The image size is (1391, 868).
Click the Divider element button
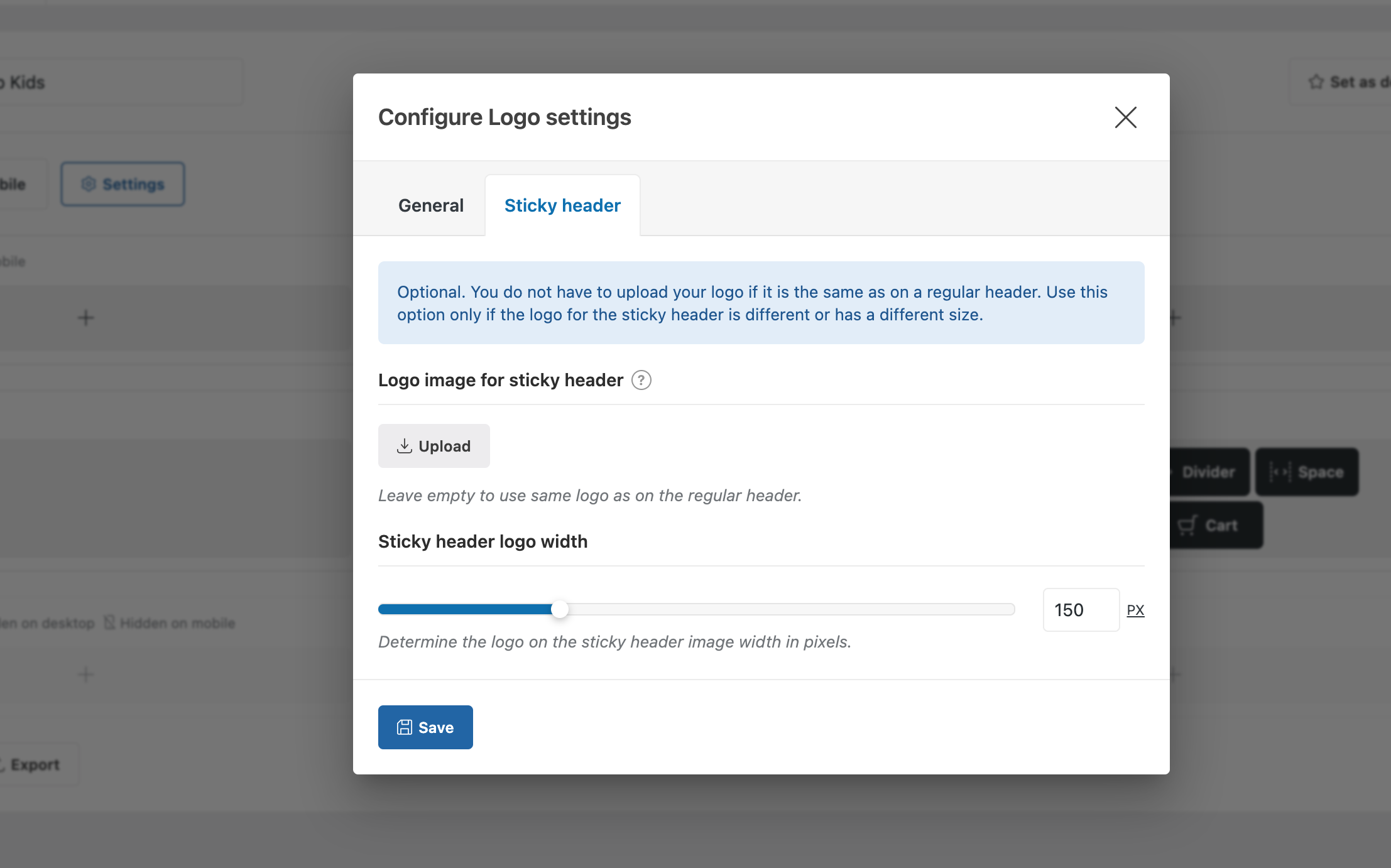coord(1208,472)
